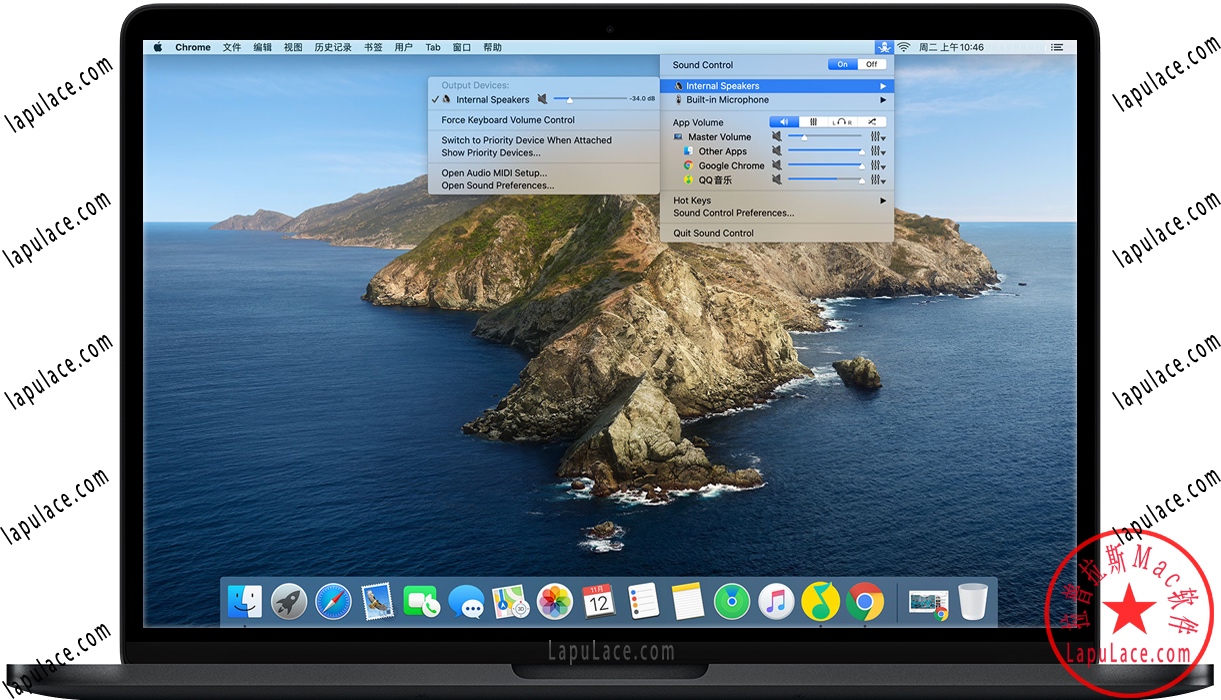1221x700 pixels.
Task: Turn Sound Control Off using the toggle
Action: pyautogui.click(x=869, y=63)
